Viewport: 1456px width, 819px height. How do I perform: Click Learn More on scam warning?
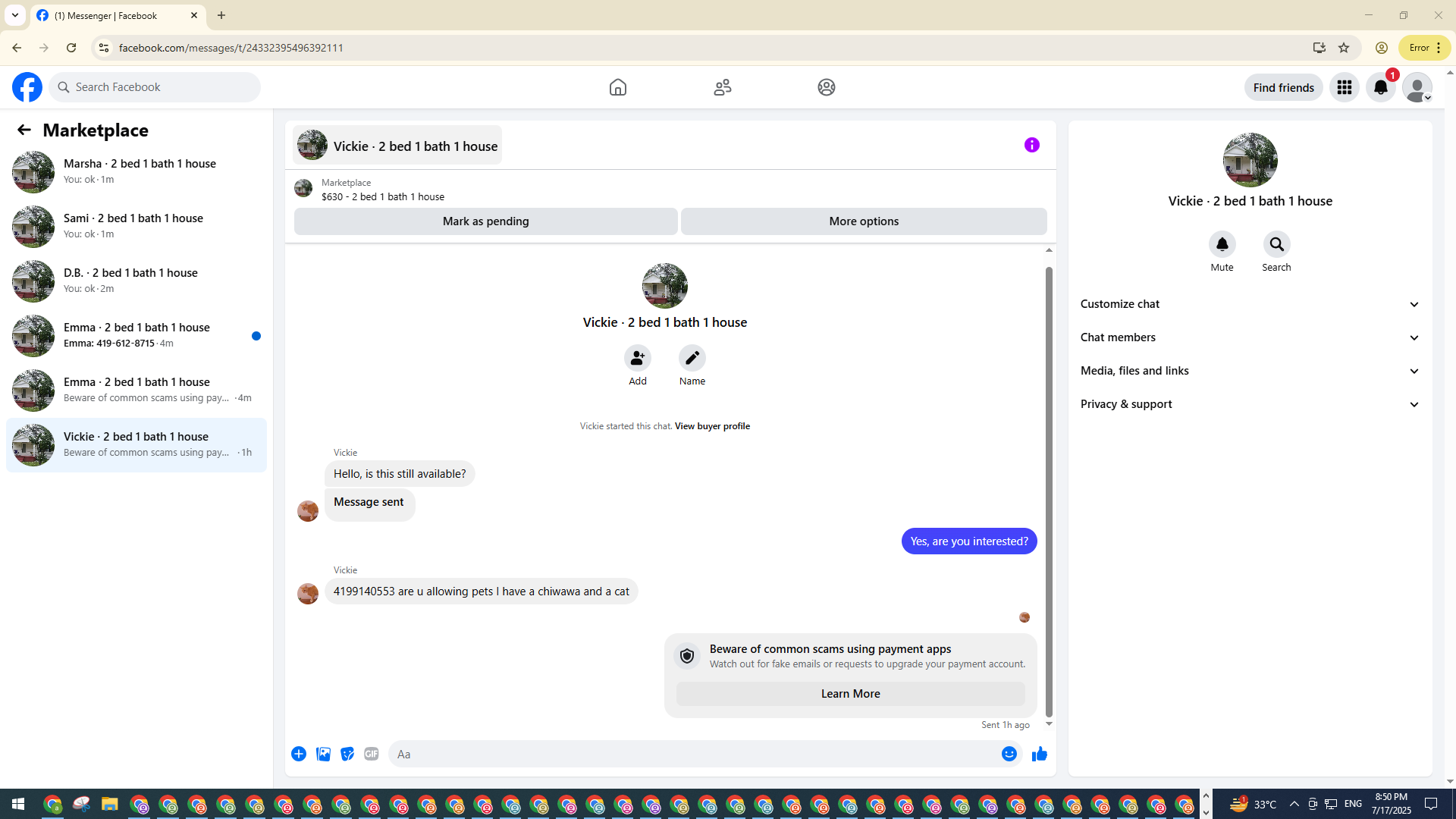[x=851, y=694]
